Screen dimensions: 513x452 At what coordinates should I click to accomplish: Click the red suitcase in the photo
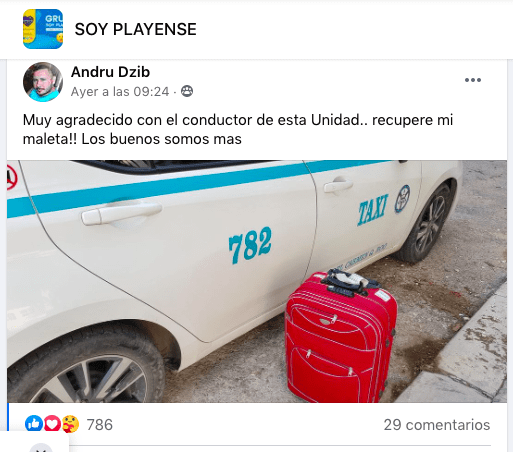pyautogui.click(x=341, y=337)
